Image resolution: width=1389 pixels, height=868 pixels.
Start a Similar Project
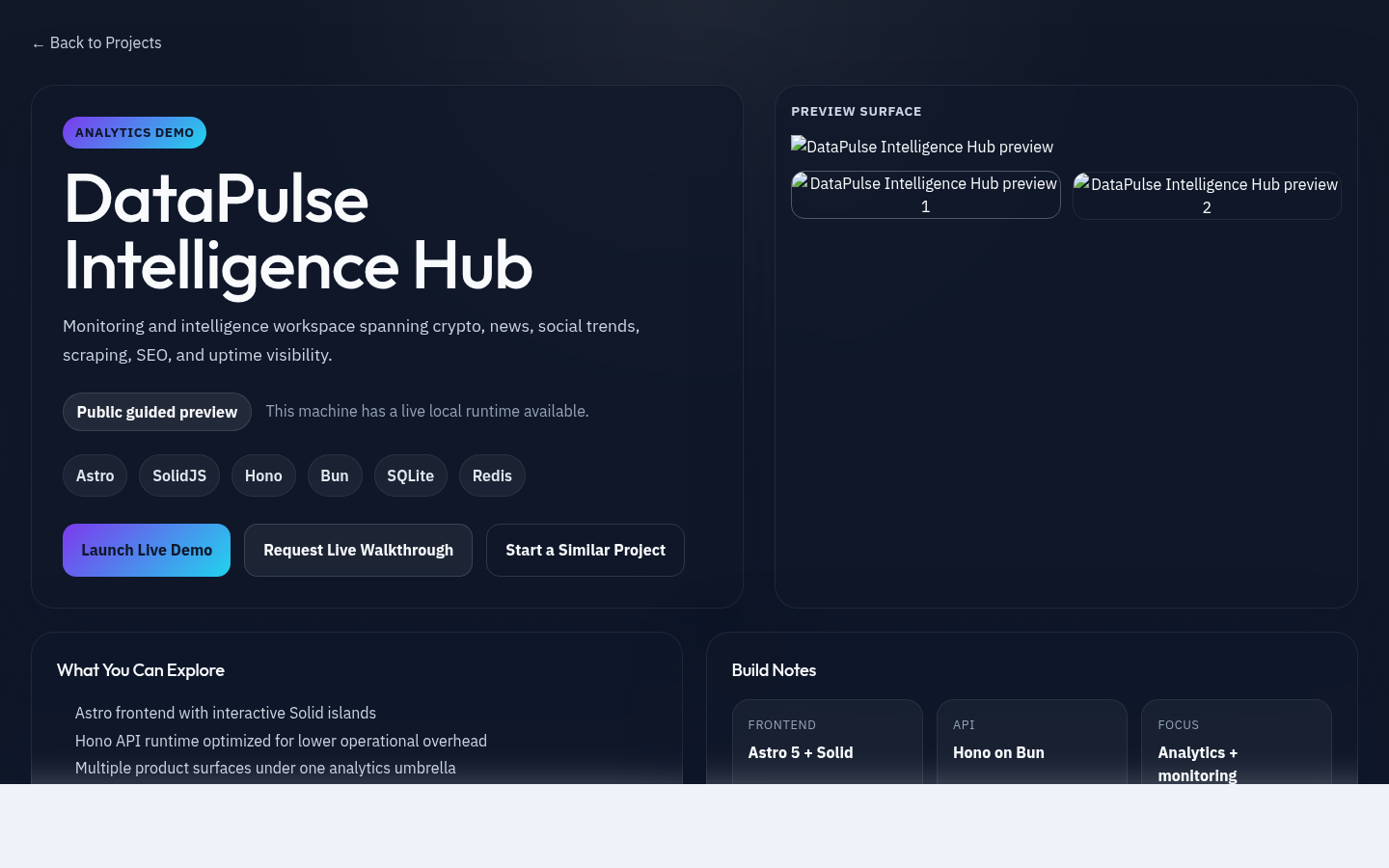coord(586,550)
